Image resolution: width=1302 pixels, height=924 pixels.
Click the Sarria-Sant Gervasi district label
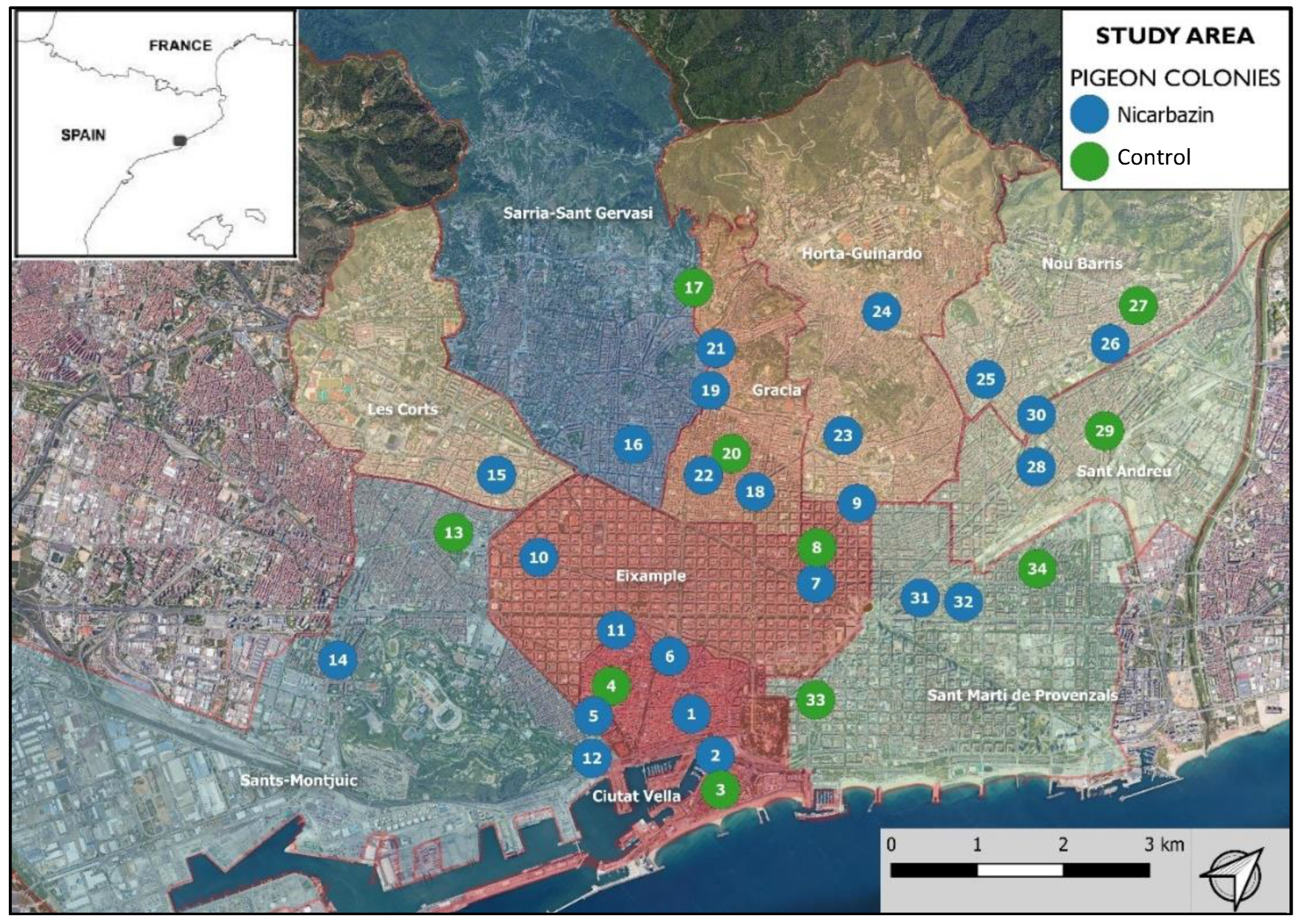[x=577, y=213]
